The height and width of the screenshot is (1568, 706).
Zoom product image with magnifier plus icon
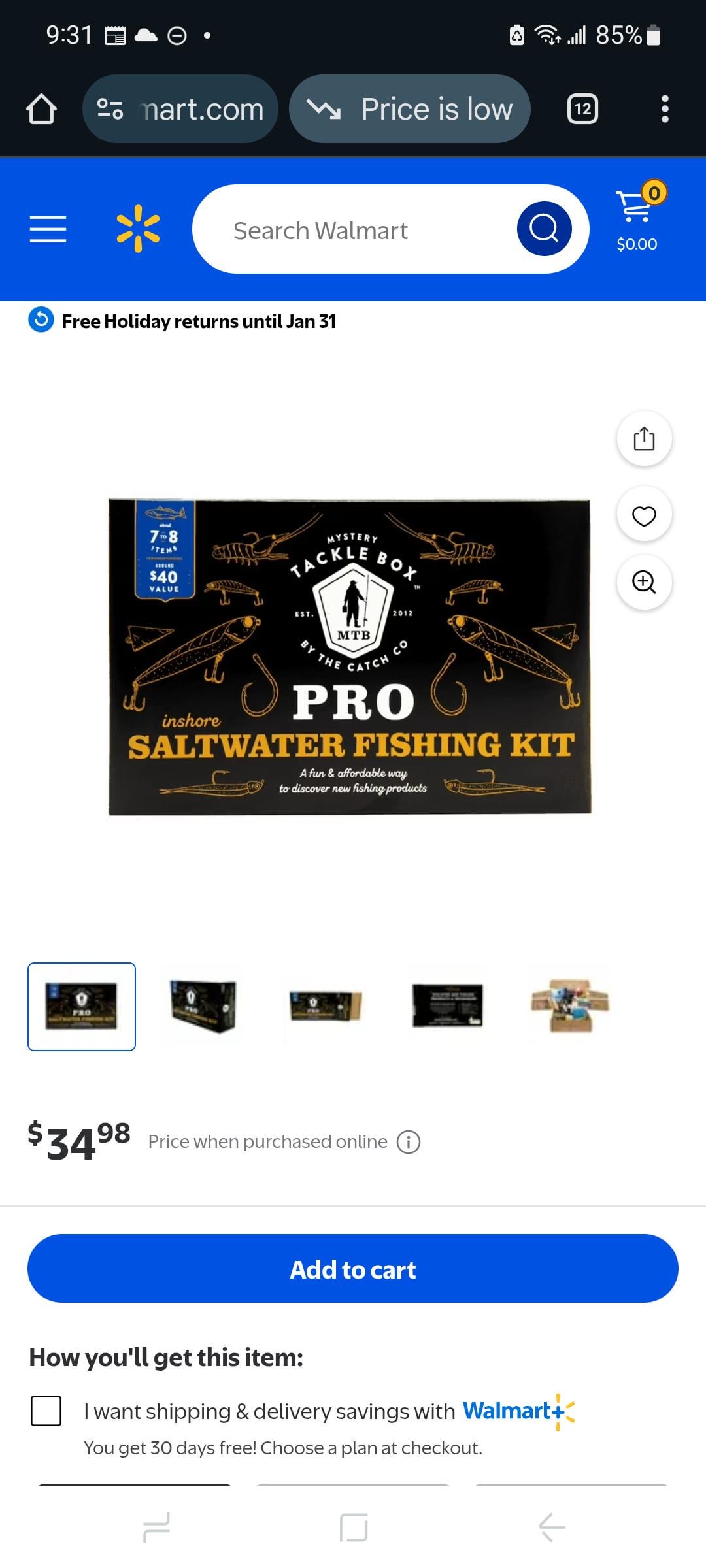tap(645, 582)
